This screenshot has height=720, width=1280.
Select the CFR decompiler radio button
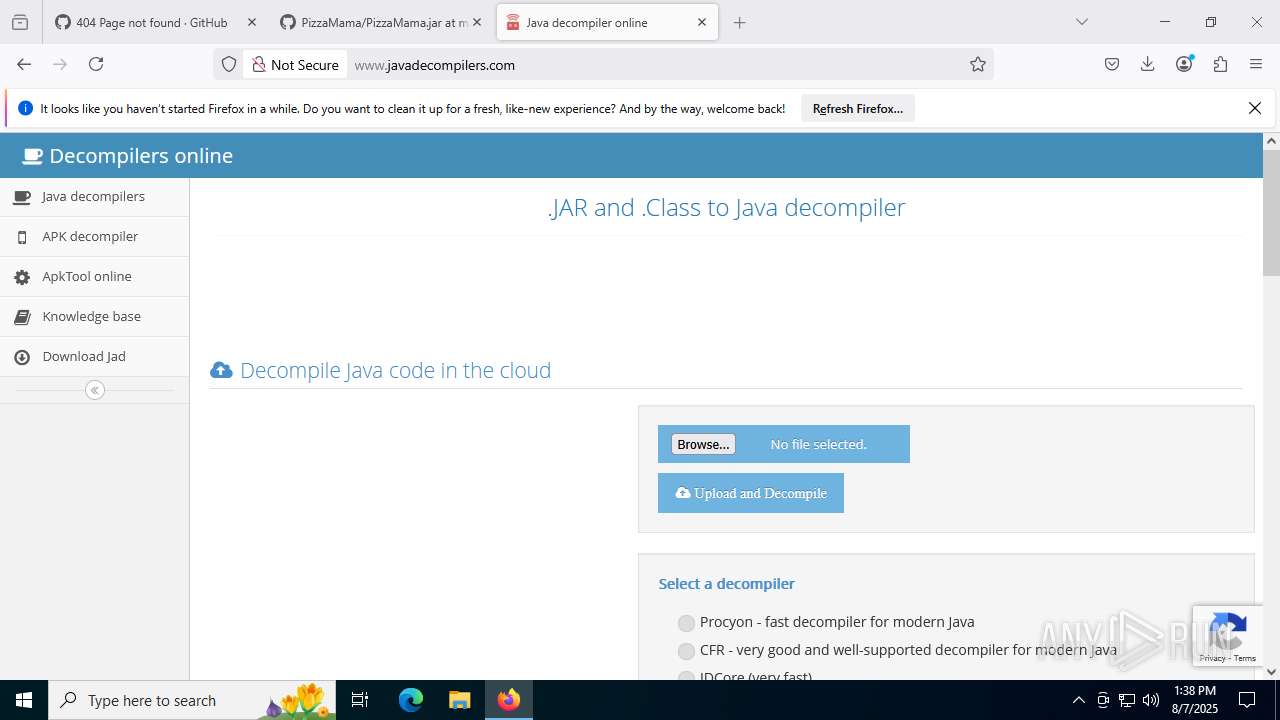(686, 651)
